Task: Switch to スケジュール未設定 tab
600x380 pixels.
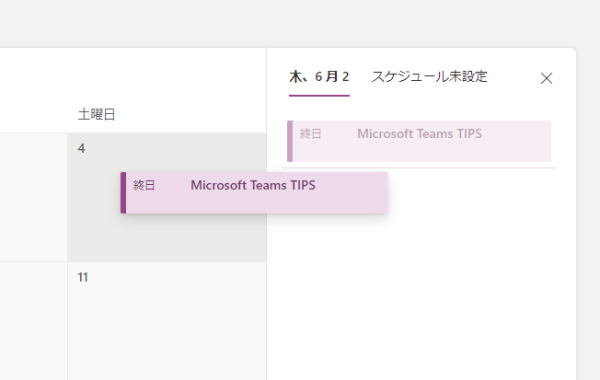Action: click(429, 77)
